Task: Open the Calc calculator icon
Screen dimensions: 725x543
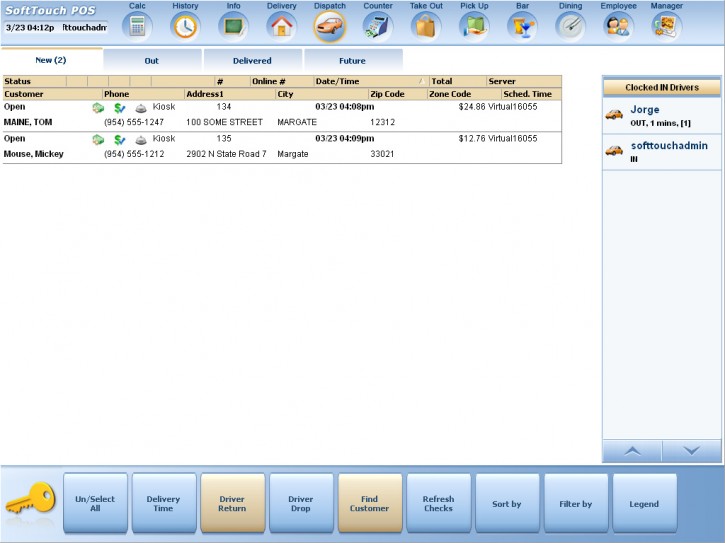Action: (137, 26)
